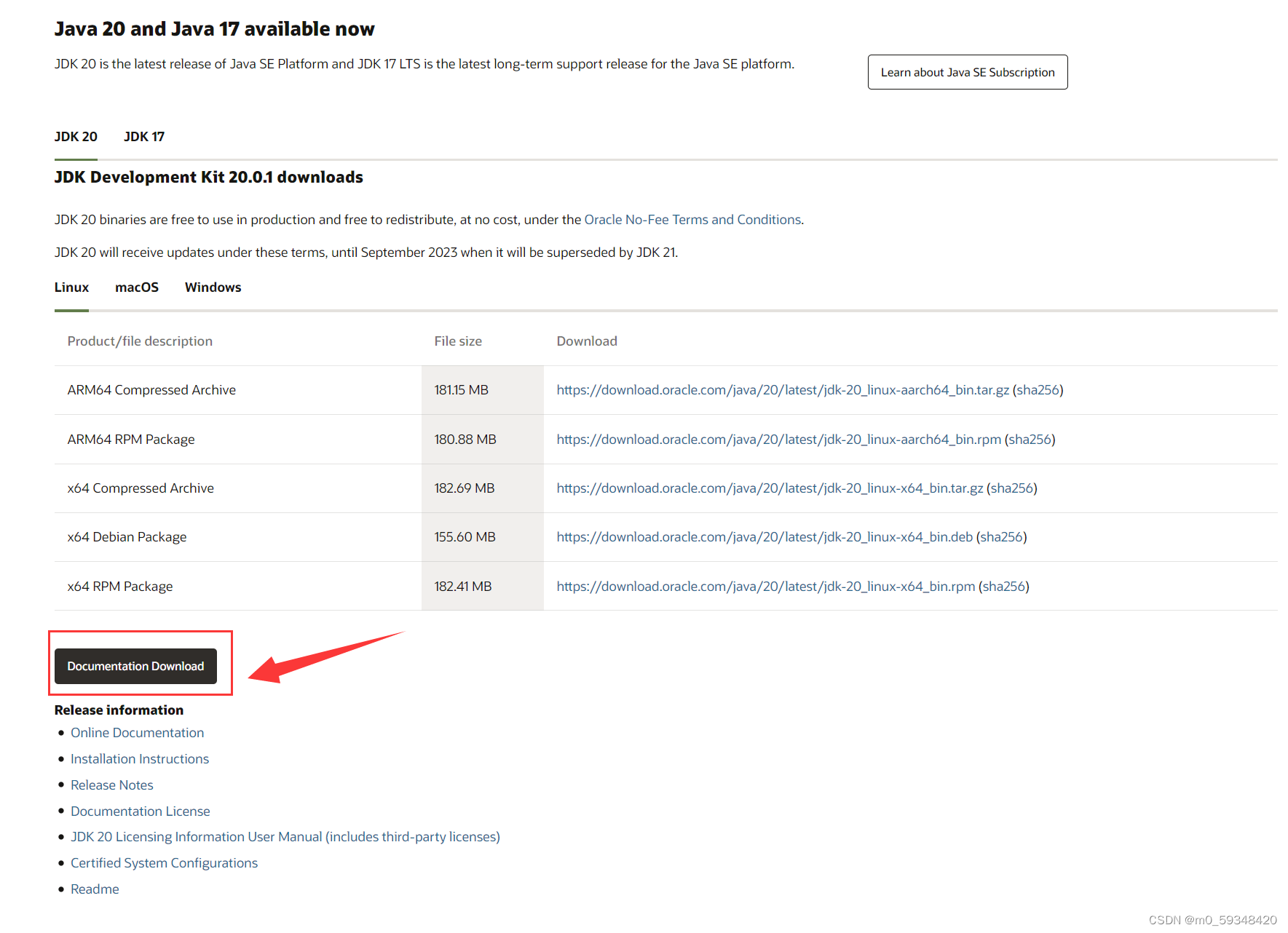Click the x64 RPM Package description cell
This screenshot has height=933, width=1288.
[238, 587]
